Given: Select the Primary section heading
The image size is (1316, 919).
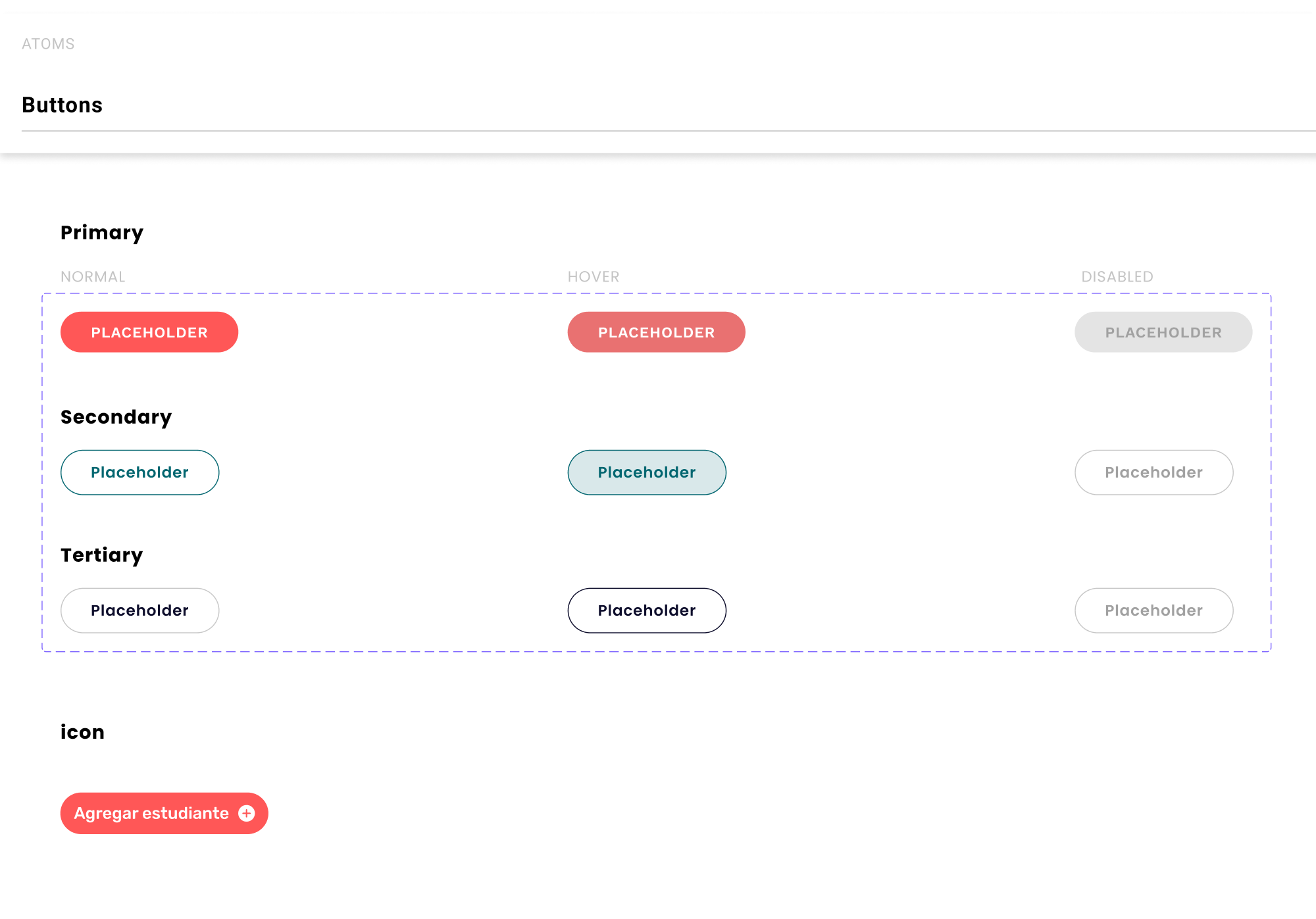Looking at the screenshot, I should pos(102,233).
